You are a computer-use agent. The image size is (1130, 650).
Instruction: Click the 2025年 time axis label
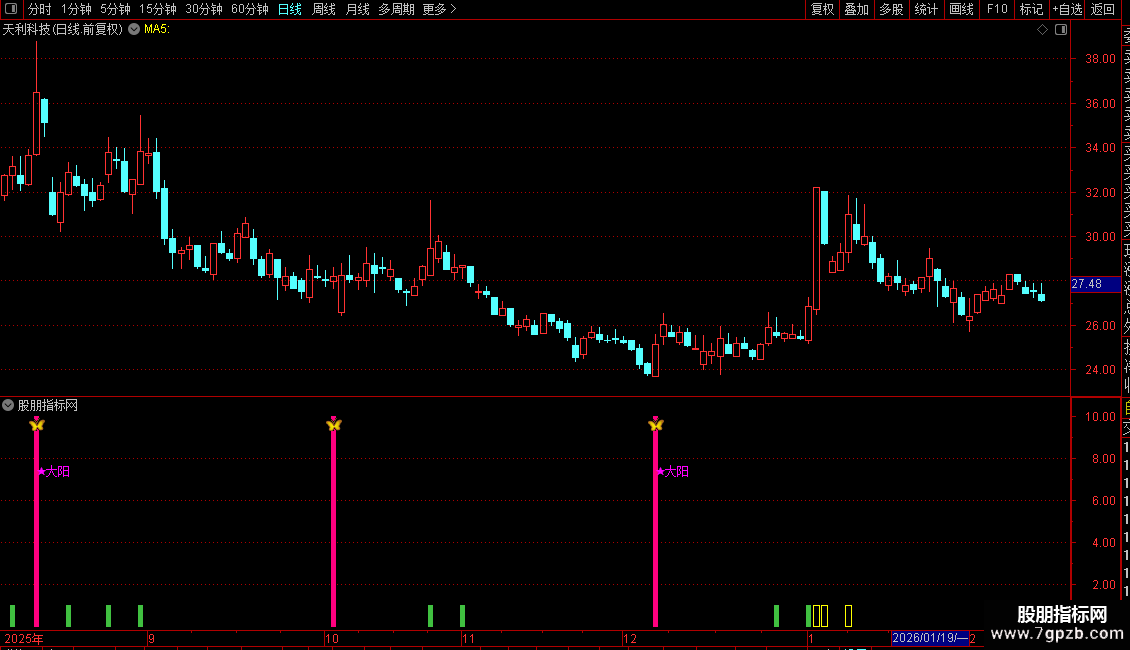pyautogui.click(x=24, y=638)
